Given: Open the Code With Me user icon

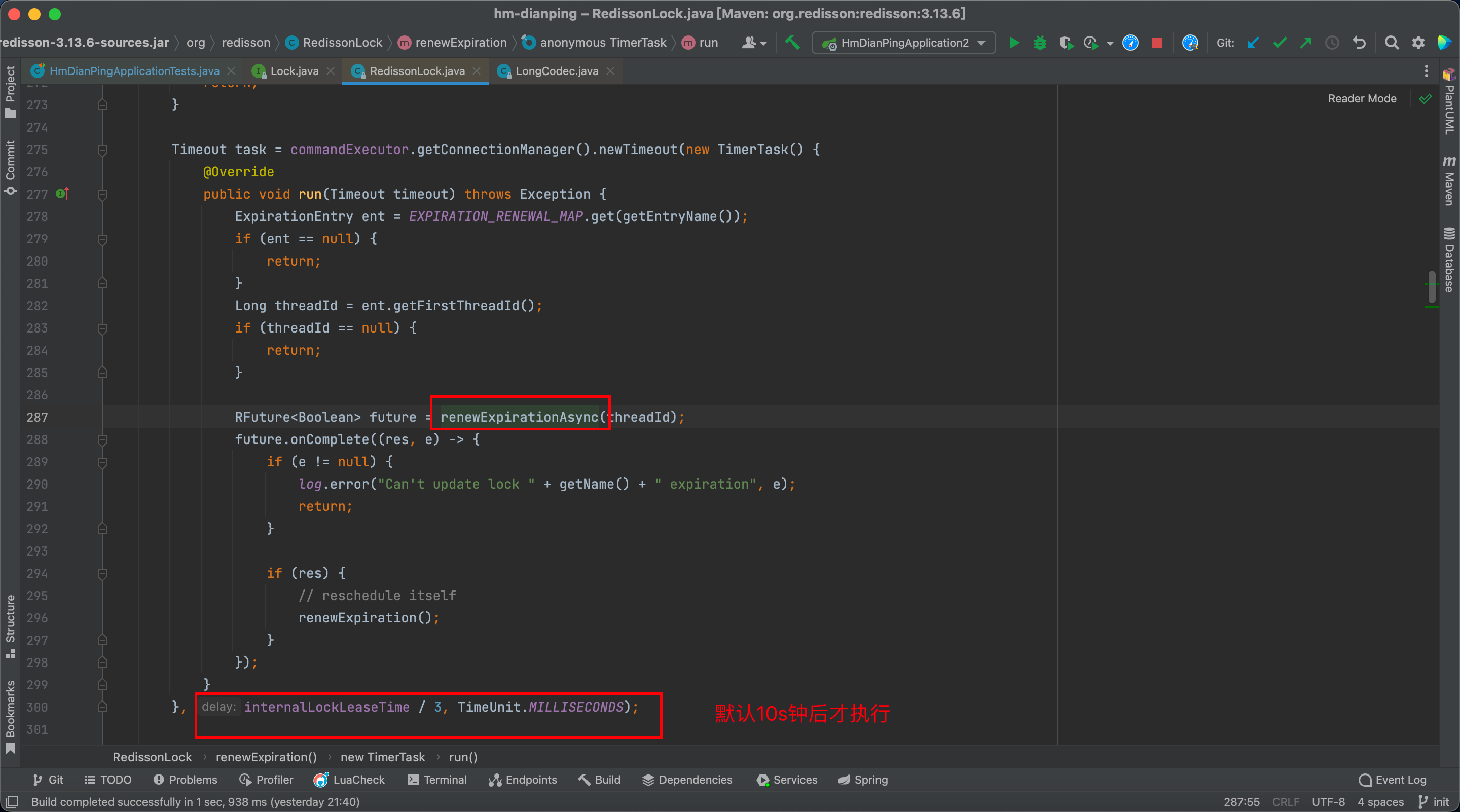Looking at the screenshot, I should click(754, 43).
